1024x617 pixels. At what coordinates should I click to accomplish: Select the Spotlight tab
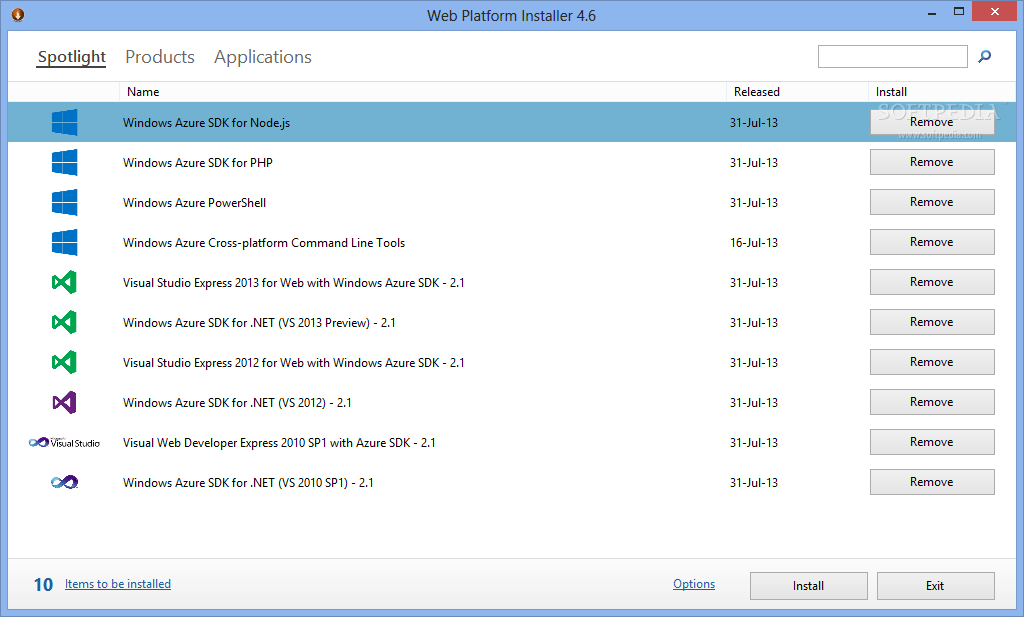coord(71,57)
